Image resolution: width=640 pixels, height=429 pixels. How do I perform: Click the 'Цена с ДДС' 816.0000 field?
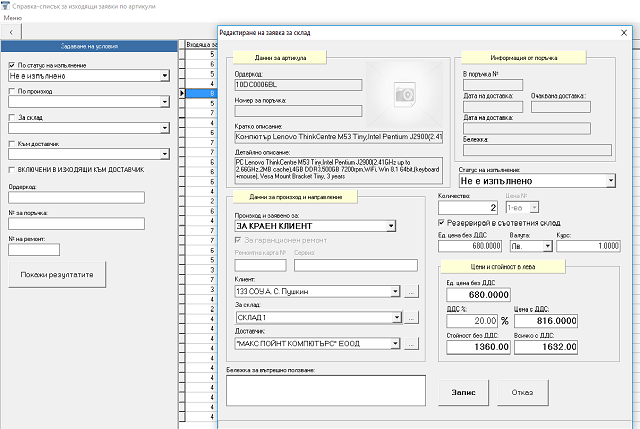(x=546, y=321)
